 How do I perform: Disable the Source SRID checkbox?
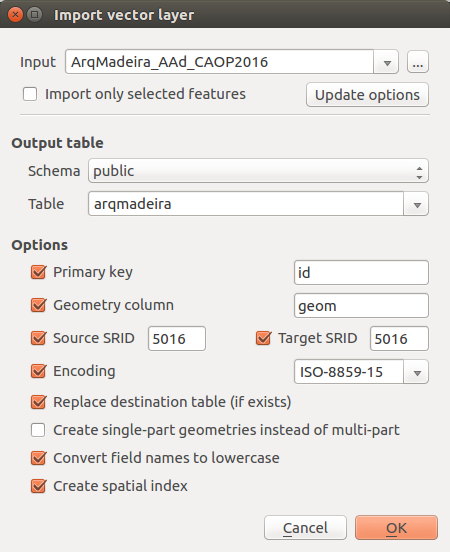pyautogui.click(x=38, y=338)
